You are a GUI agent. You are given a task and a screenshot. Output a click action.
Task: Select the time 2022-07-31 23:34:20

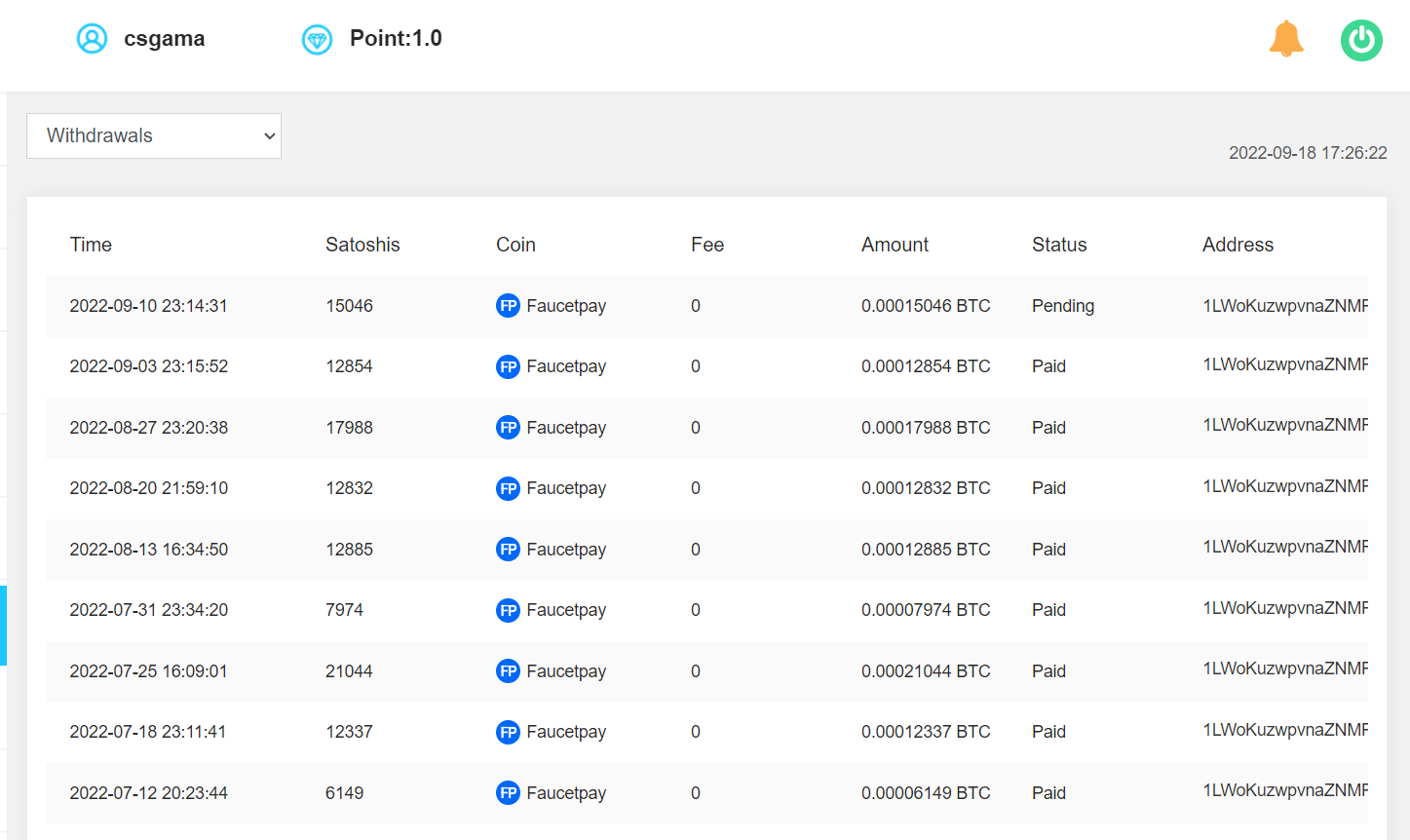click(148, 610)
